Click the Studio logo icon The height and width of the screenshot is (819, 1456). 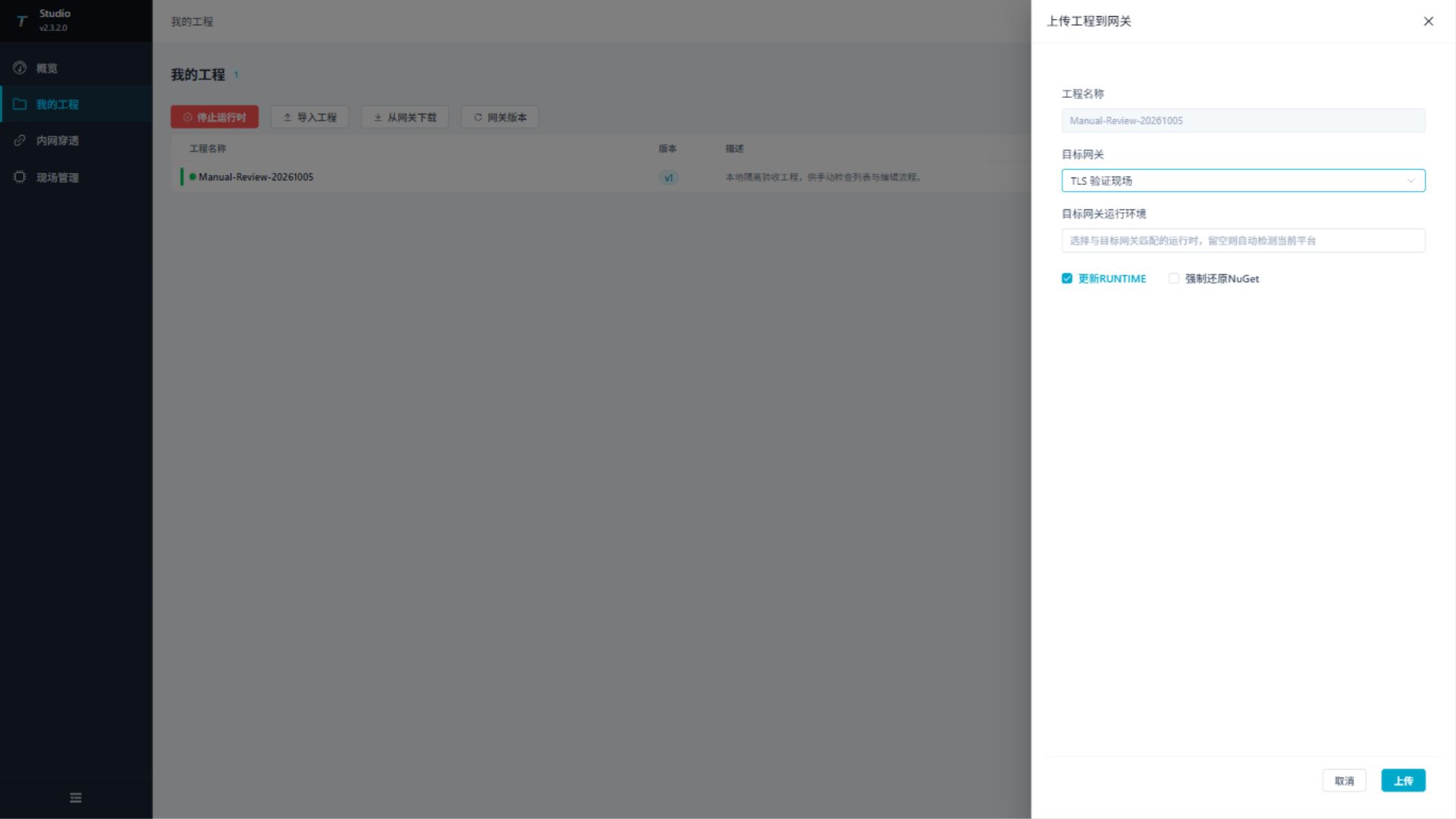point(22,21)
